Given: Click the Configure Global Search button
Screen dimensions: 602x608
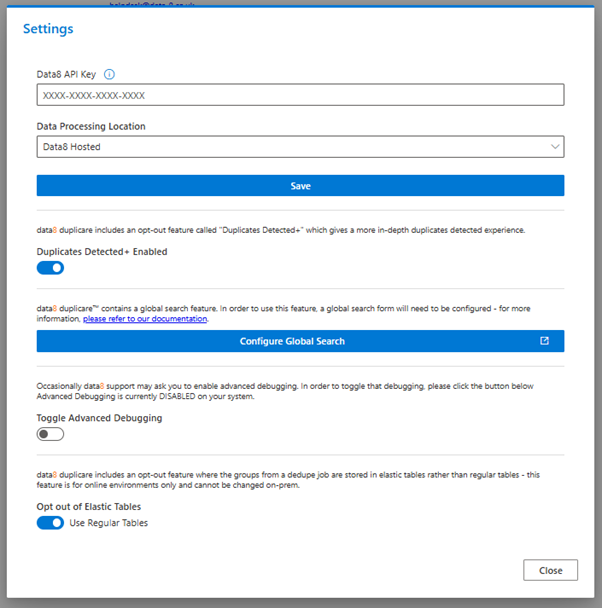Looking at the screenshot, I should (x=292, y=341).
